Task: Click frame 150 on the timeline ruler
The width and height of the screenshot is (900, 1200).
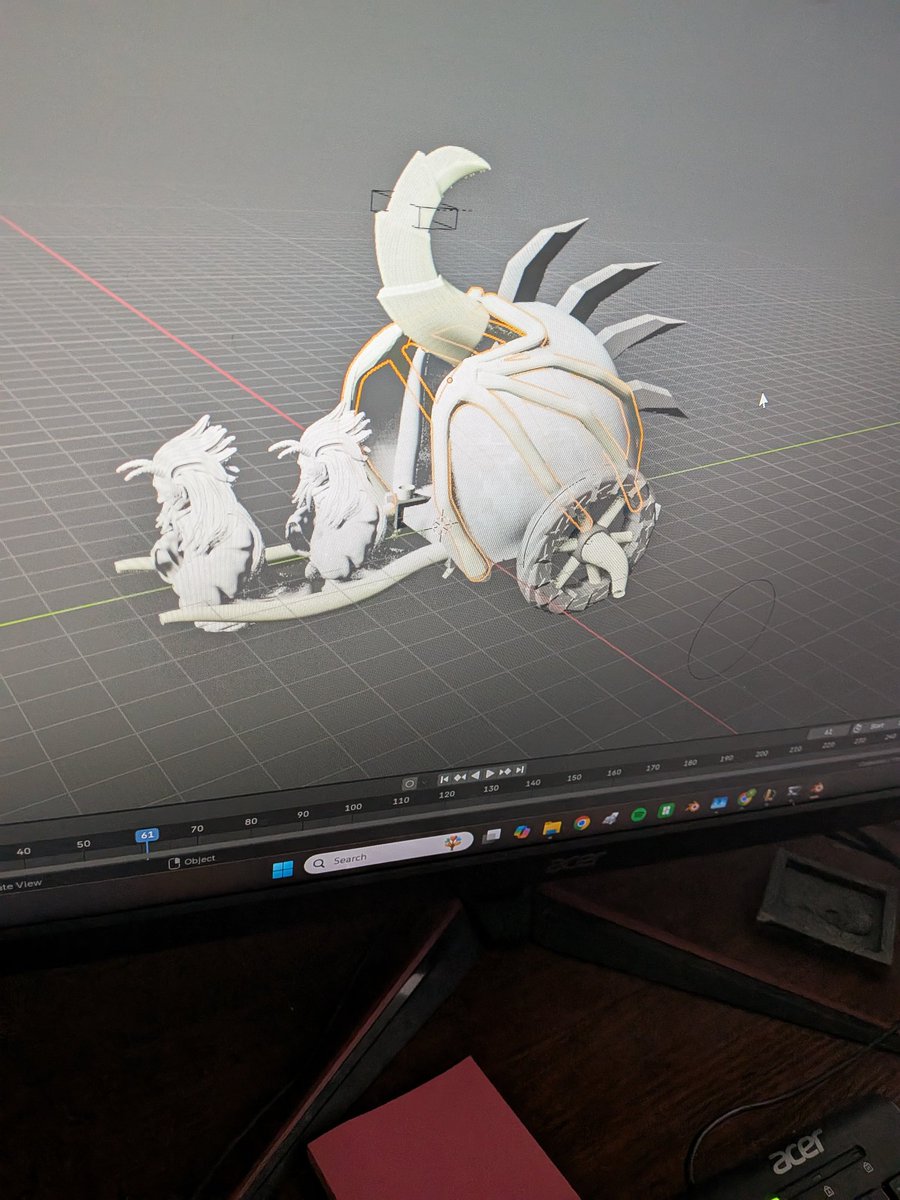Action: click(x=574, y=777)
